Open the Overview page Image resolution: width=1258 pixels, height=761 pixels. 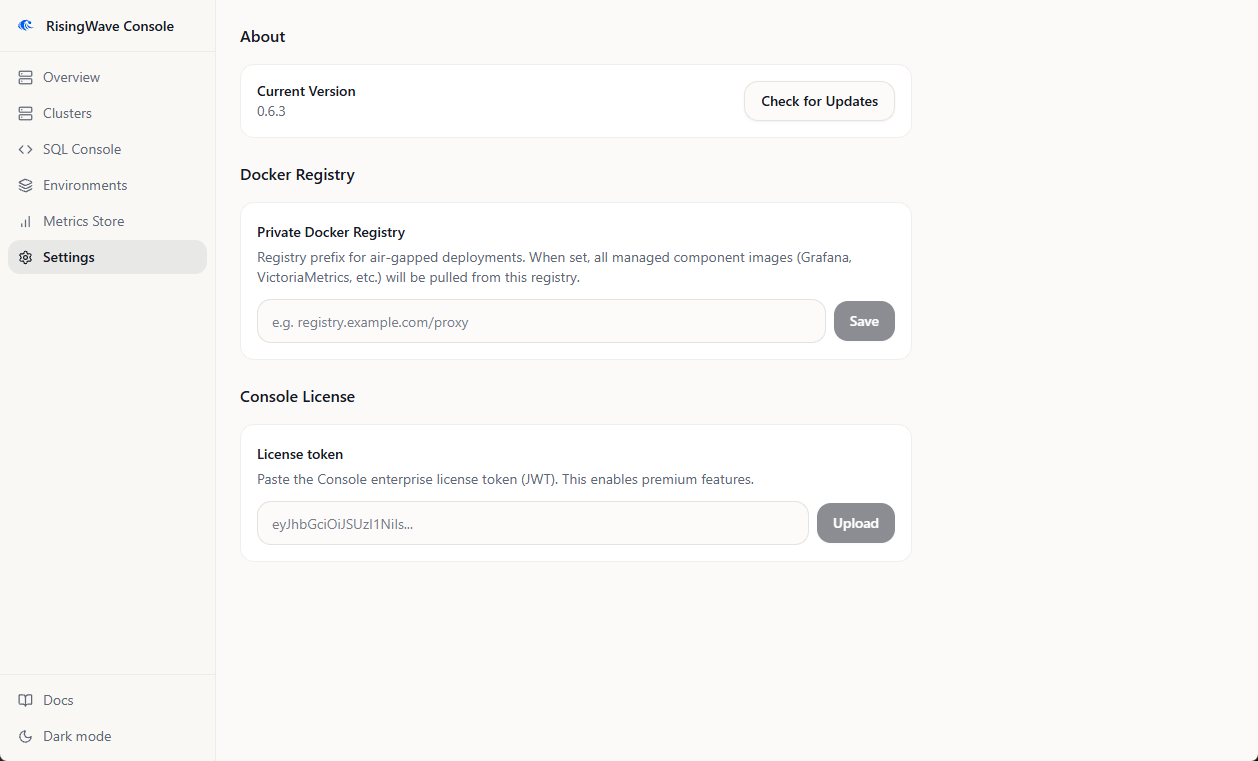tap(107, 77)
